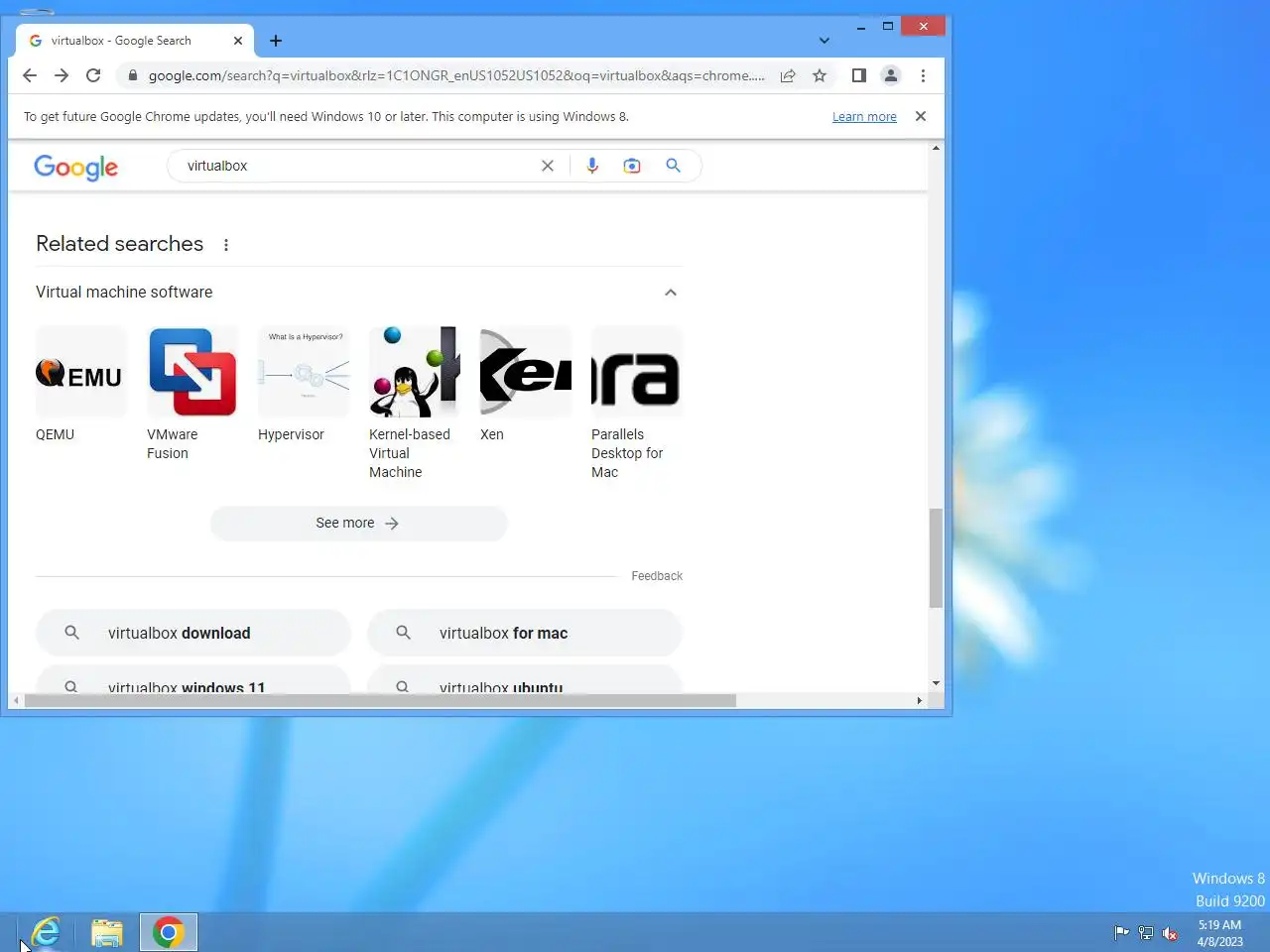Open a new tab with the plus button
1270x952 pixels.
[x=276, y=41]
